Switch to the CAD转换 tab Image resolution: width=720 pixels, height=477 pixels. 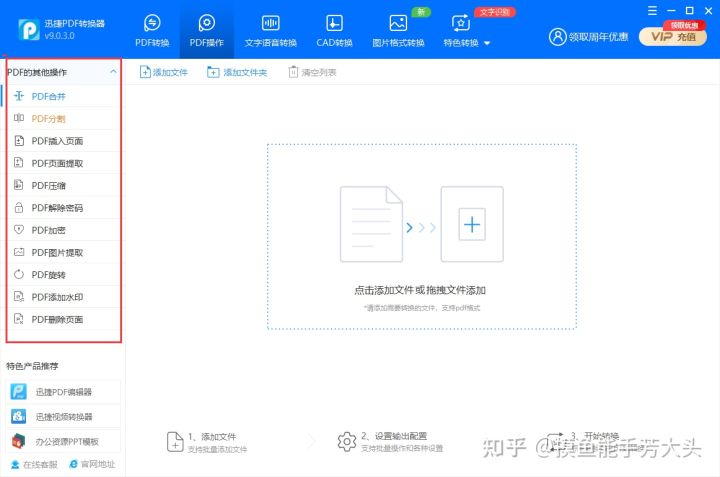(334, 31)
